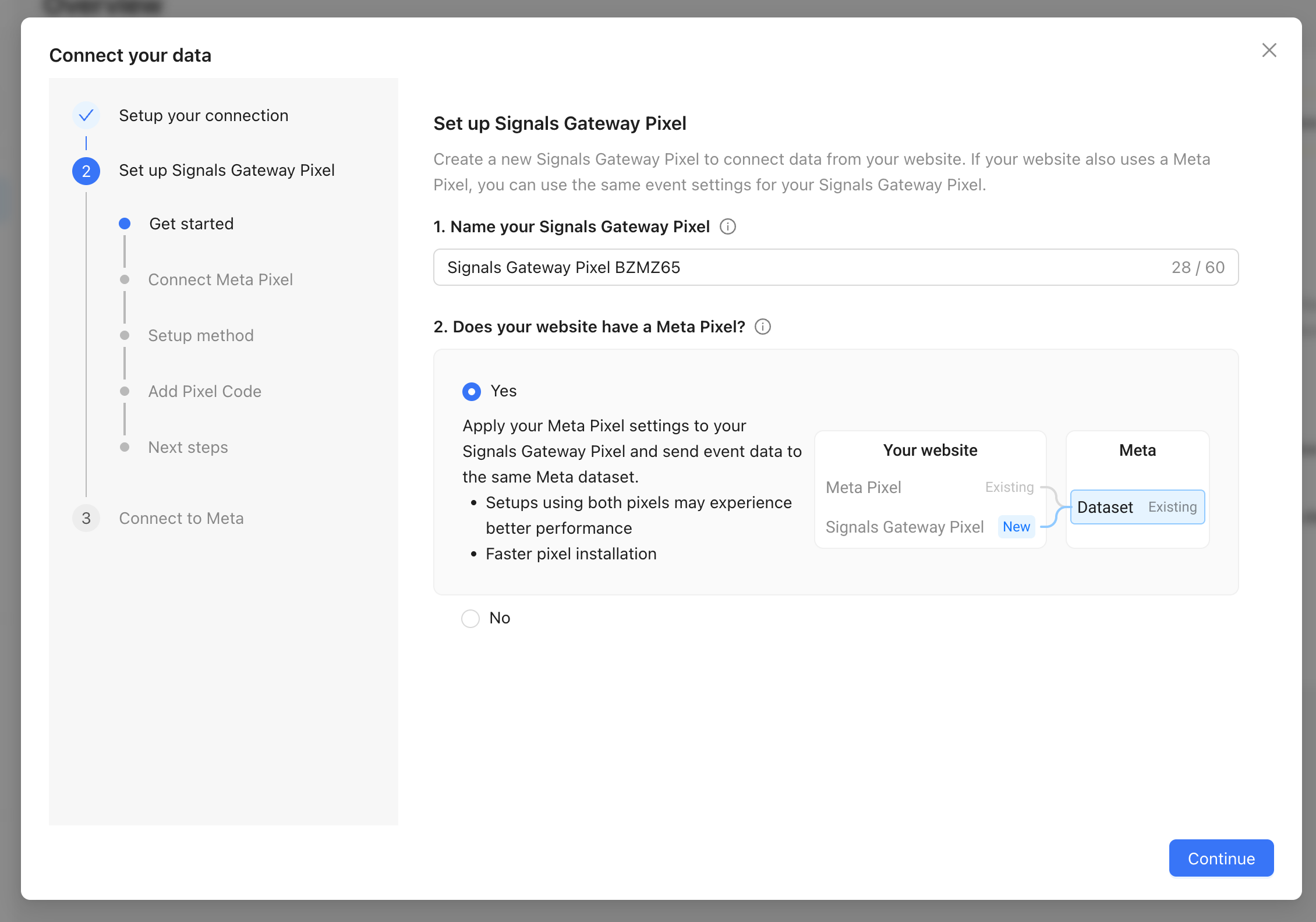Image resolution: width=1316 pixels, height=922 pixels.
Task: Click info icon next to Name your Signals Gateway Pixel
Action: [728, 226]
